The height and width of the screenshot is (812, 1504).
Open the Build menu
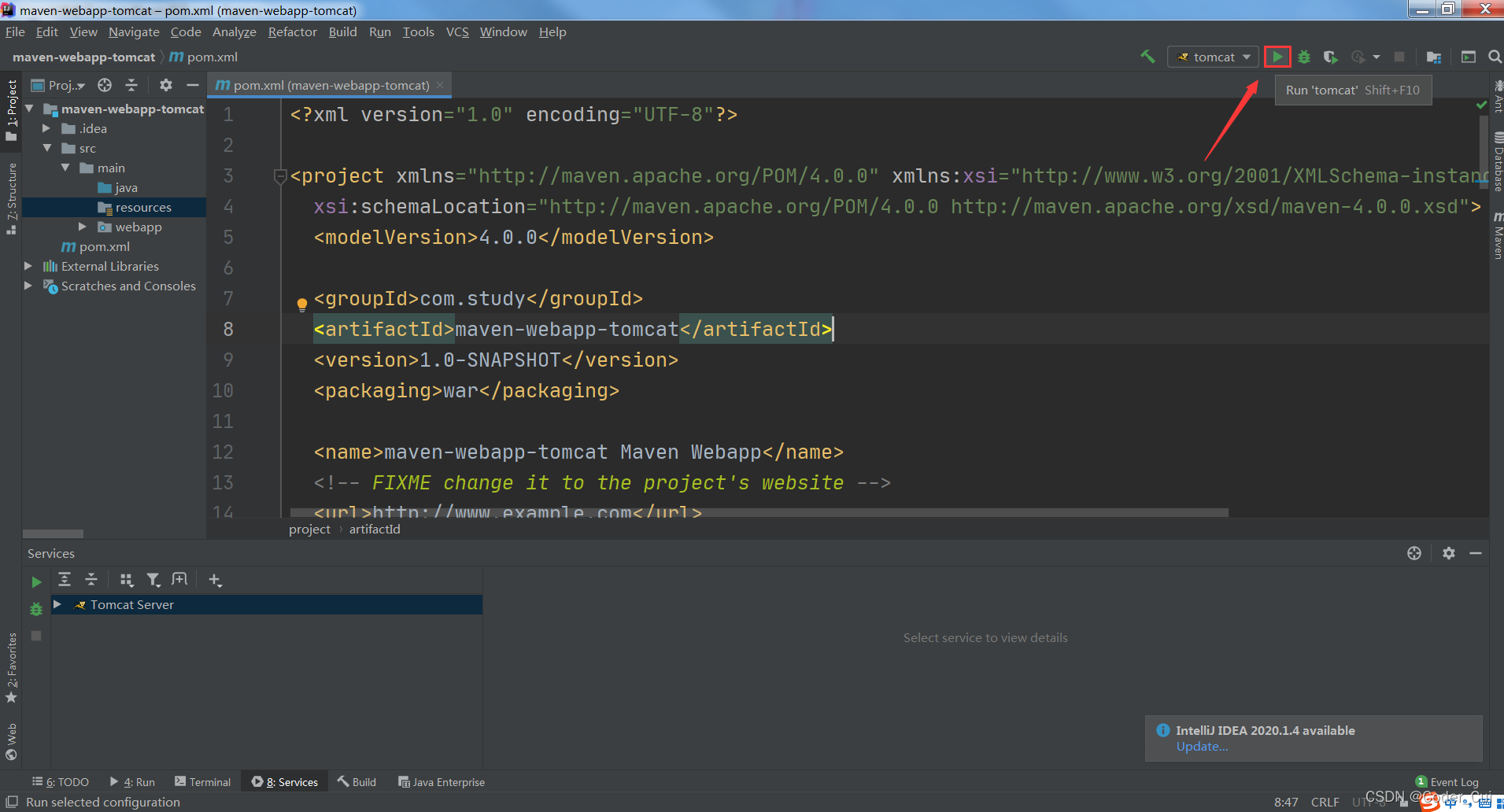tap(342, 31)
